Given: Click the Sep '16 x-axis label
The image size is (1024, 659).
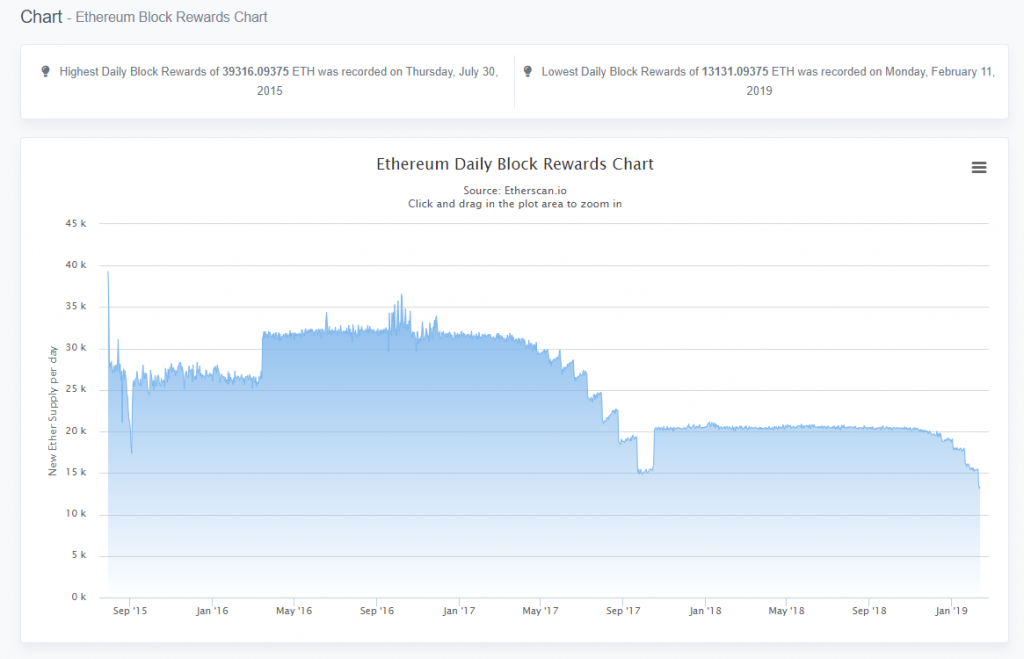Looking at the screenshot, I should (x=377, y=610).
